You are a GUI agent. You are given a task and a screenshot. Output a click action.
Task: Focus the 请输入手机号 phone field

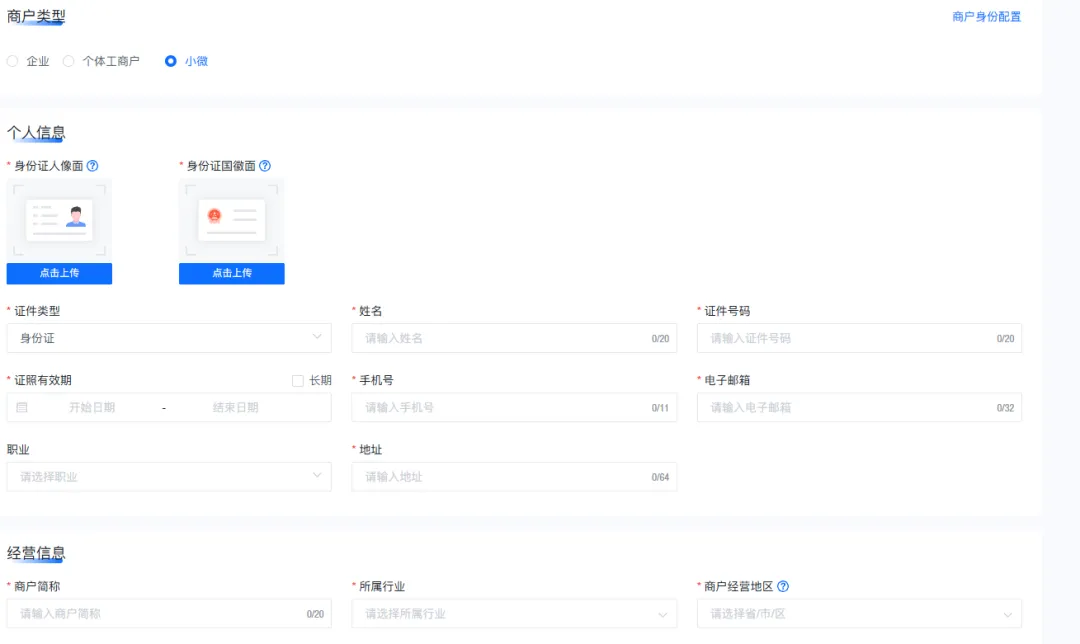pos(514,408)
